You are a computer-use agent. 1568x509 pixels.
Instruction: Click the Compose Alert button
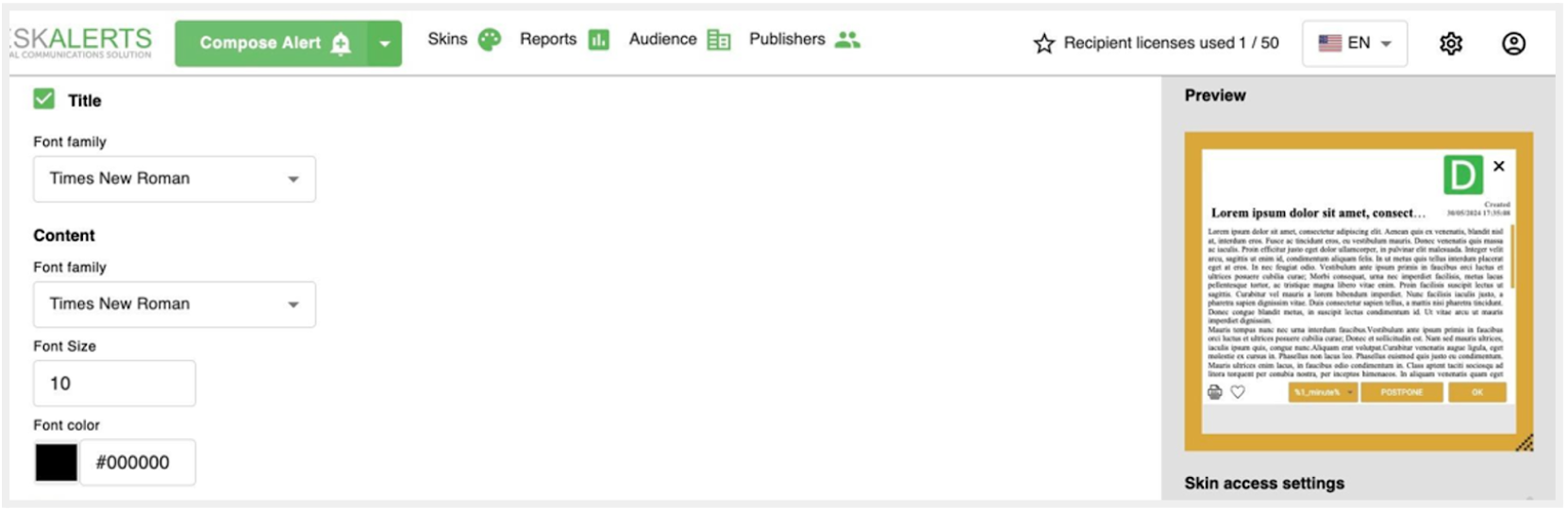coord(272,43)
